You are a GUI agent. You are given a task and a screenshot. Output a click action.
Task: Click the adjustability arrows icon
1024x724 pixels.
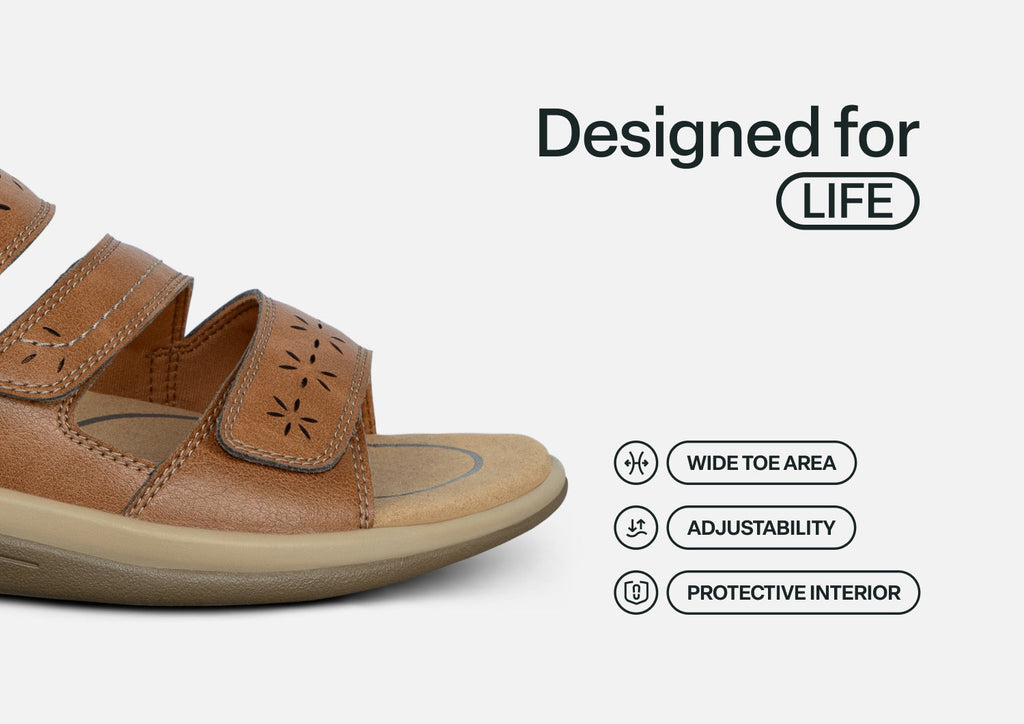point(635,527)
